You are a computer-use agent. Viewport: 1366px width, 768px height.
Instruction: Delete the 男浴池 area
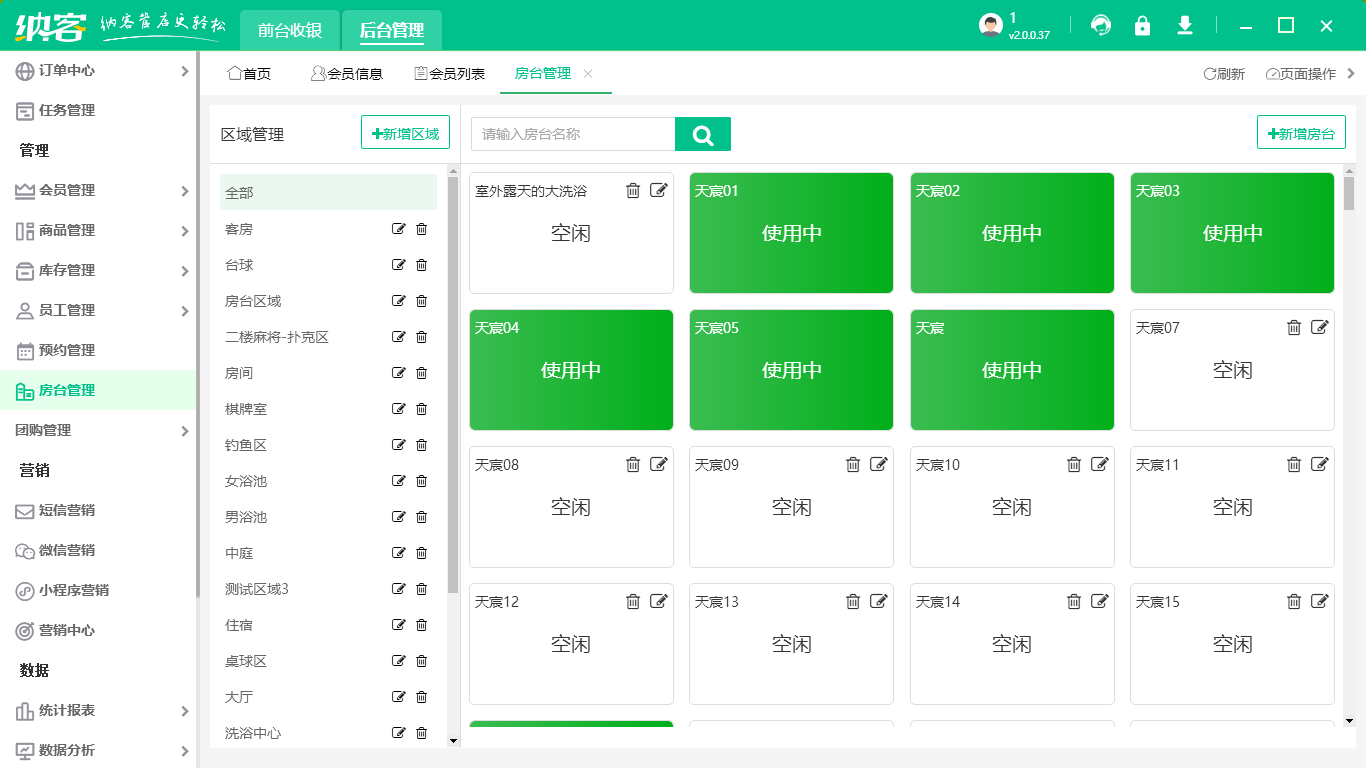pyautogui.click(x=421, y=517)
